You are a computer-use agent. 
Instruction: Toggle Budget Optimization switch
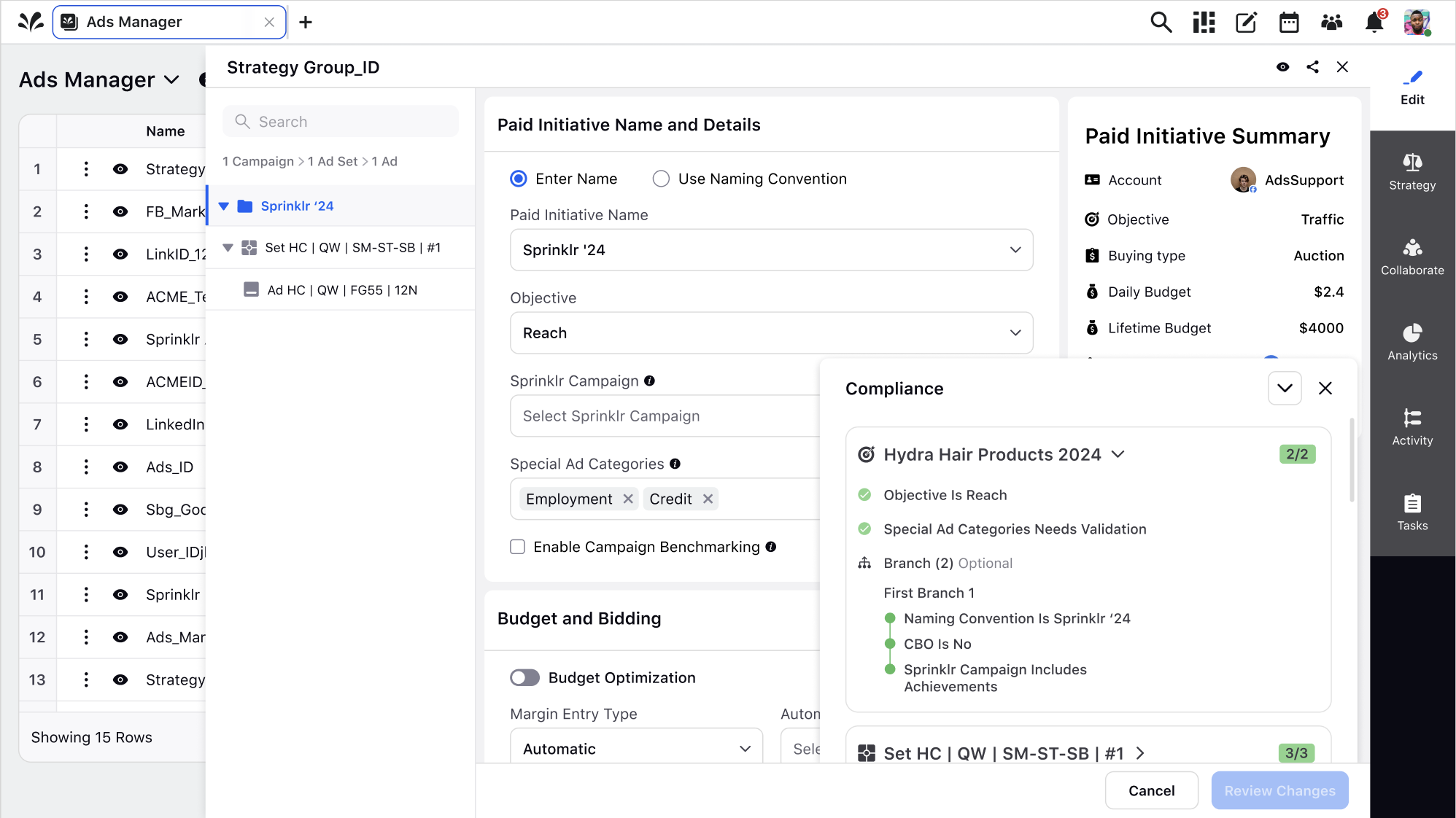pyautogui.click(x=525, y=678)
